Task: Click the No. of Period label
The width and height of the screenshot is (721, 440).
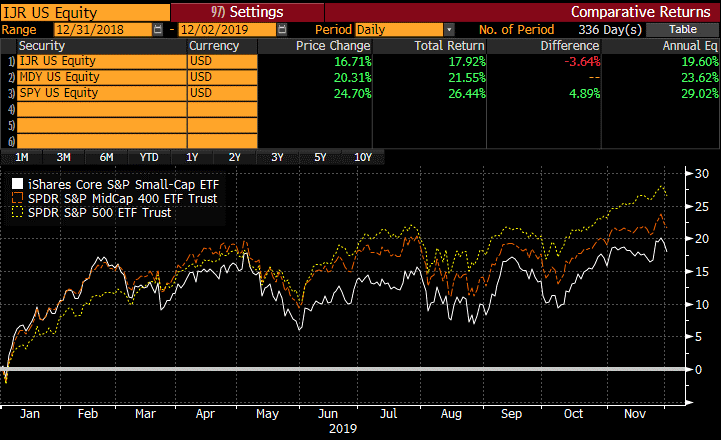Action: coord(516,30)
